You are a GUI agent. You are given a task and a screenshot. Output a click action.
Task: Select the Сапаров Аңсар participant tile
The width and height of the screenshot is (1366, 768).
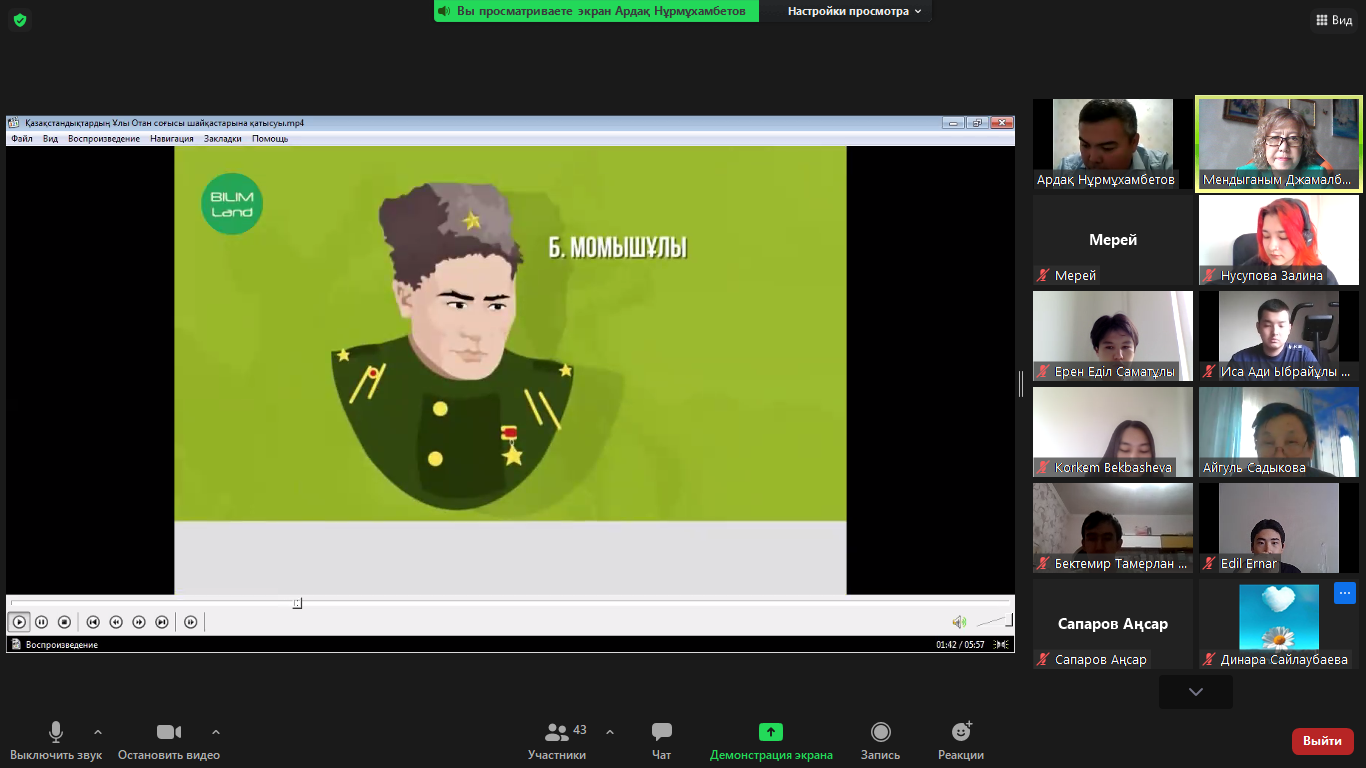tap(1113, 624)
